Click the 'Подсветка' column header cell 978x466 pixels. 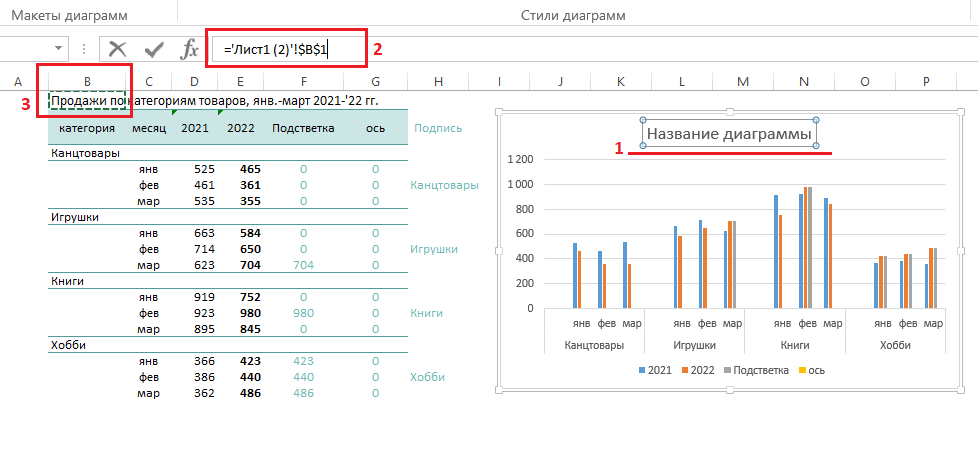(303, 128)
